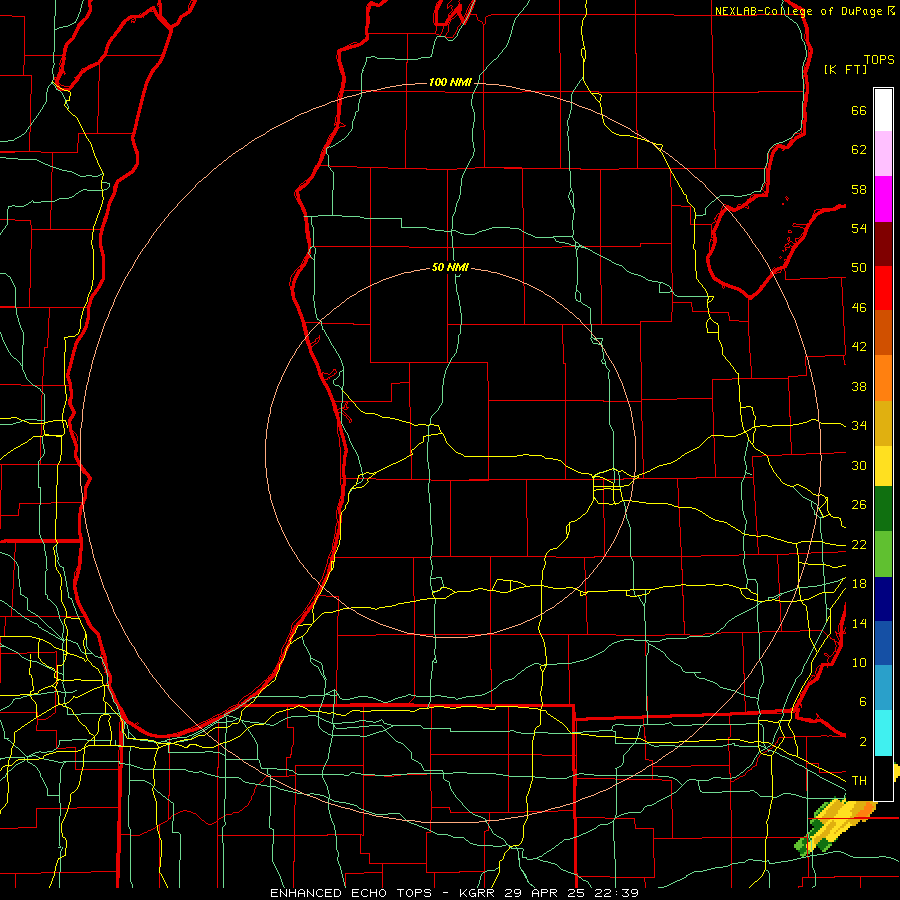The width and height of the screenshot is (900, 900).
Task: Click the '29 APR 25 22:39' timestamp
Action: (571, 893)
